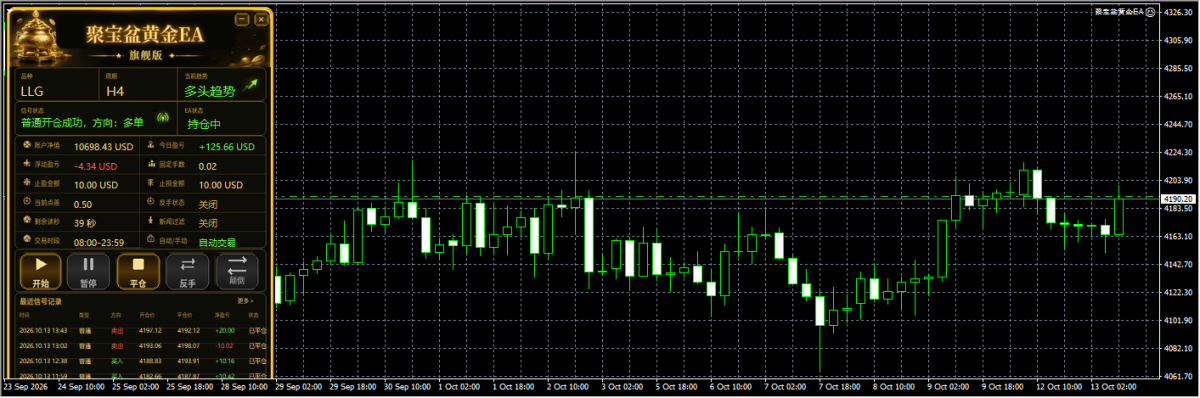This screenshot has height=398, width=1200.
Task: Click current spread value 0.50
Action: coord(83,204)
